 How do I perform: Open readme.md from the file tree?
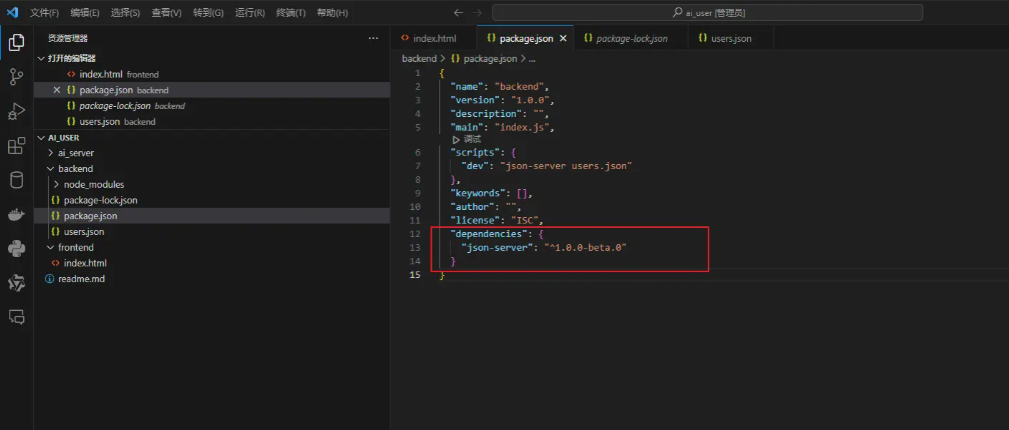click(x=81, y=279)
